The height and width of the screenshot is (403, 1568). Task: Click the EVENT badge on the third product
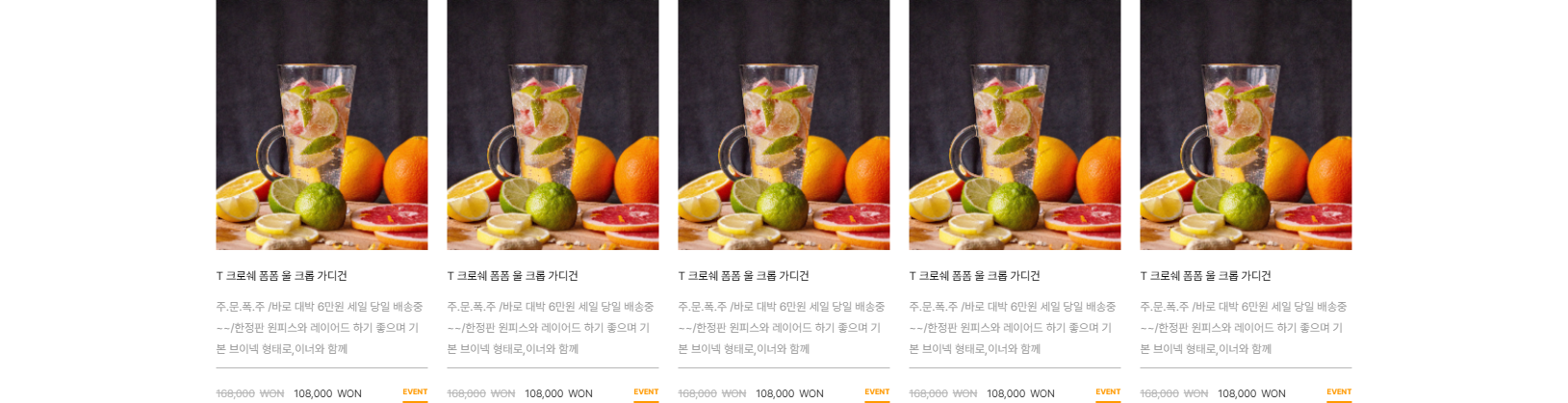pos(877,392)
